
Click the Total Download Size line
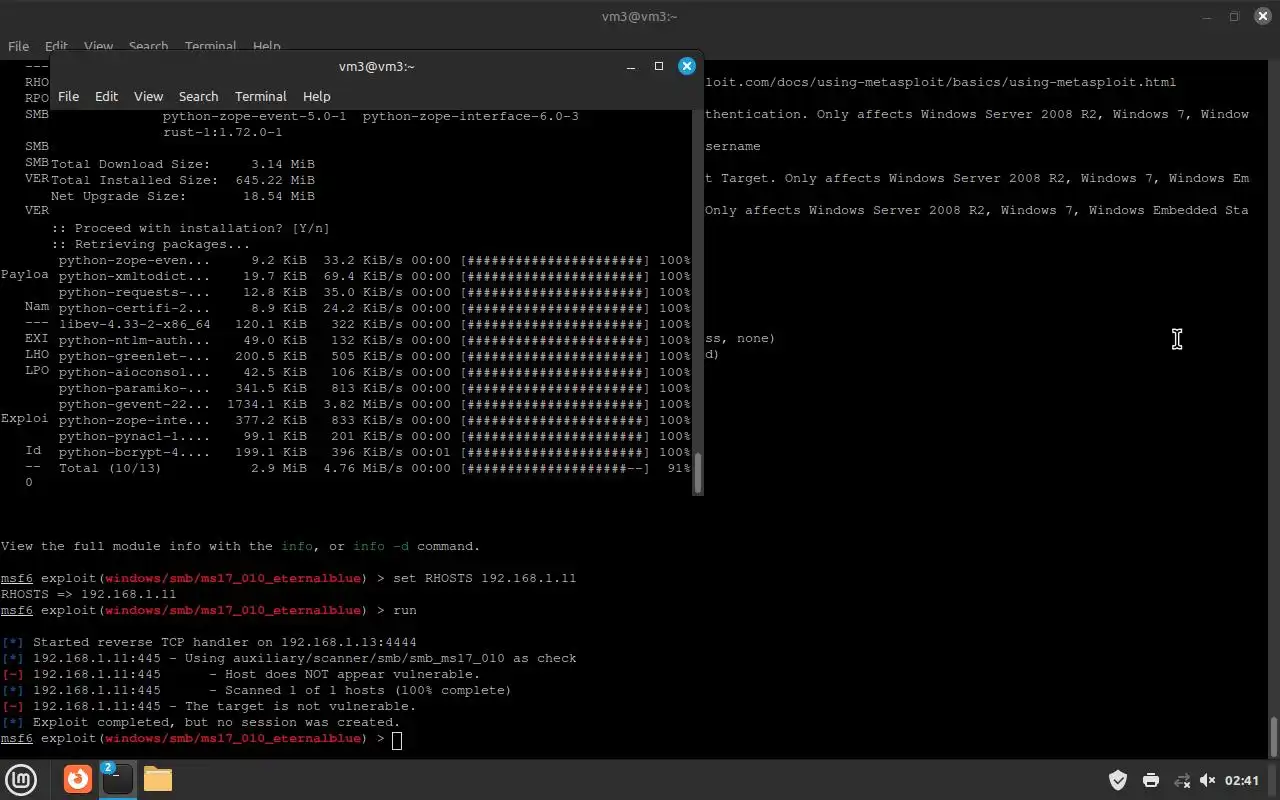[183, 164]
